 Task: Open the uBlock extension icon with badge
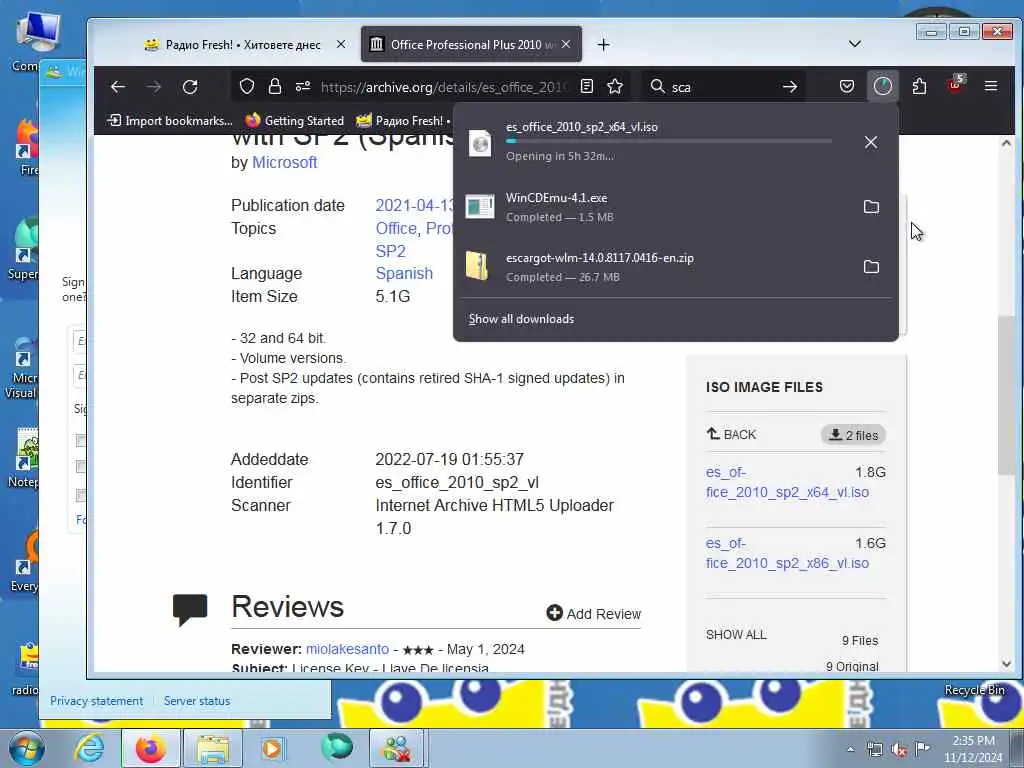coord(955,85)
